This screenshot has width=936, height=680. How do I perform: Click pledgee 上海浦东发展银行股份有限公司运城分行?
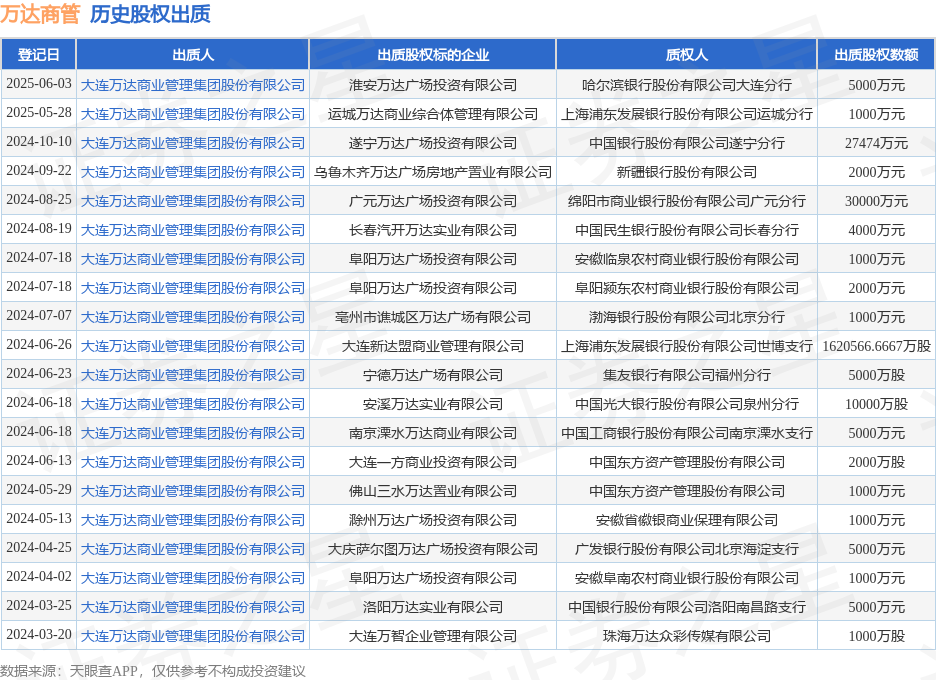(686, 114)
